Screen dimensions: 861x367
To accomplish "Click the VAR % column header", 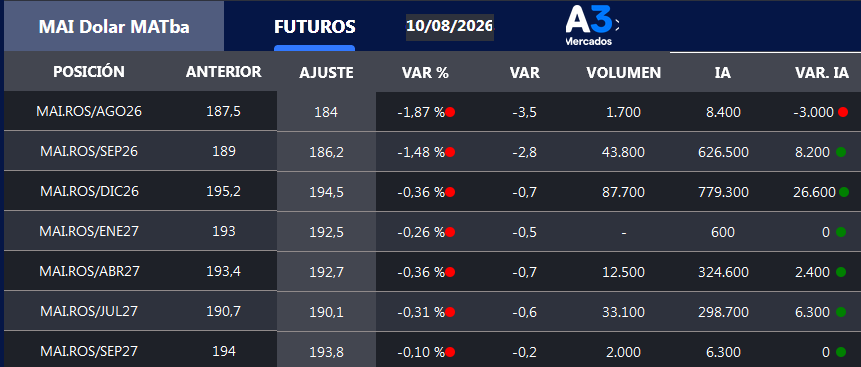I will (425, 73).
